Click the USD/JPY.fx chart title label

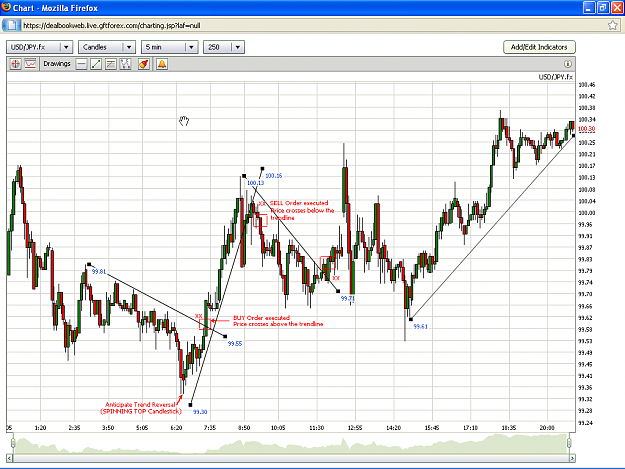tap(556, 77)
